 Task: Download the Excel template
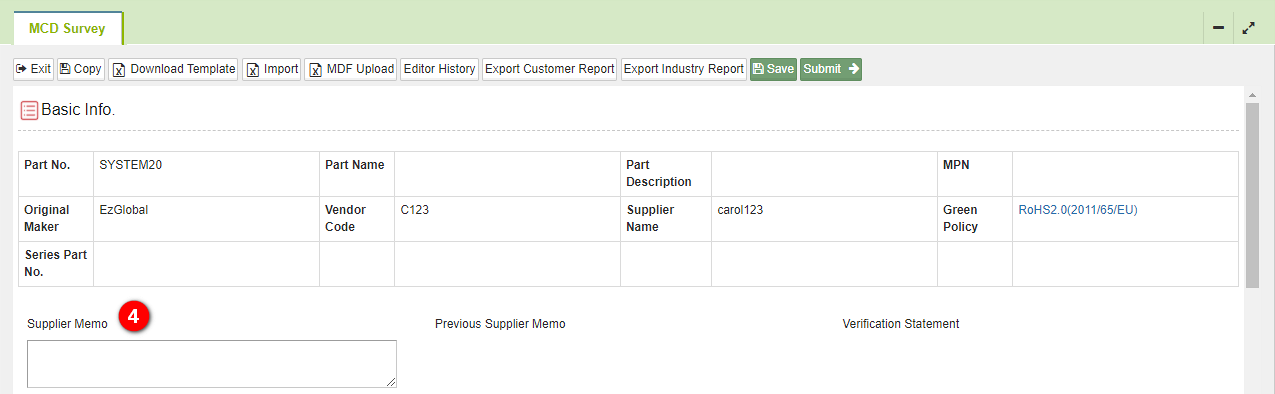point(173,69)
